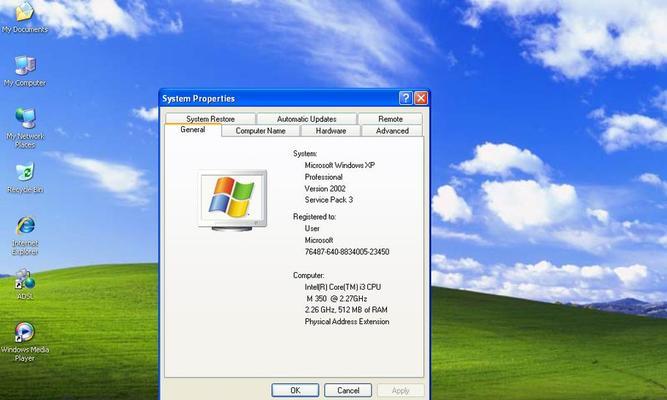Viewport: 667px width, 400px height.
Task: Click the greyed-out Apply button
Action: point(400,390)
